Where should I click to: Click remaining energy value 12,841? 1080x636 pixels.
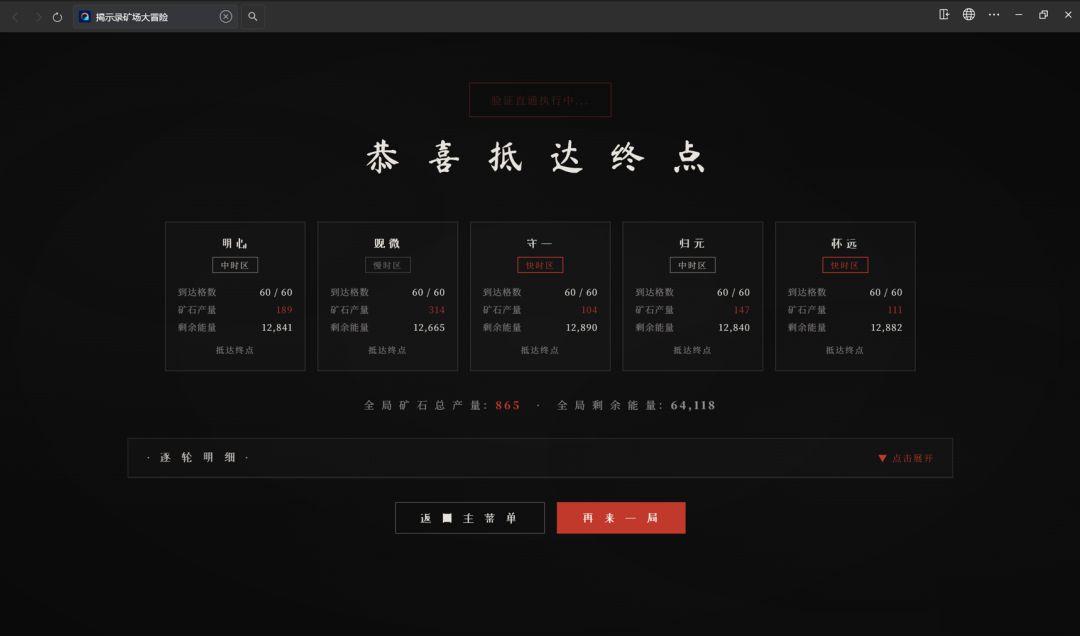pyautogui.click(x=277, y=328)
